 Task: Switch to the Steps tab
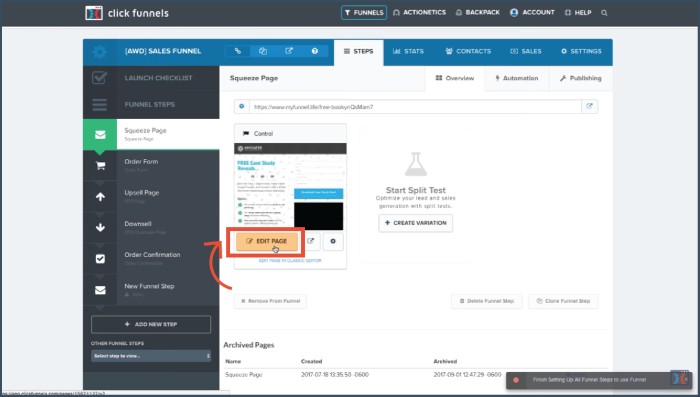click(358, 52)
